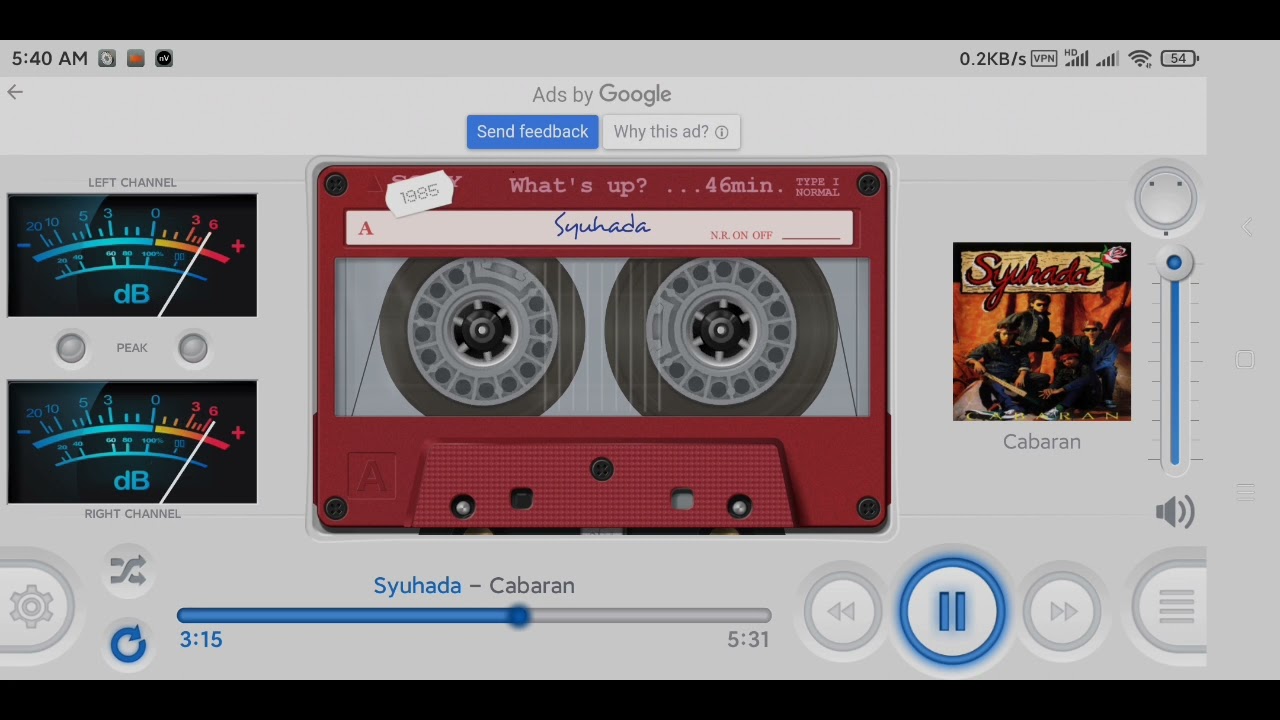
Task: Pause playback with the blue pause button
Action: 951,611
